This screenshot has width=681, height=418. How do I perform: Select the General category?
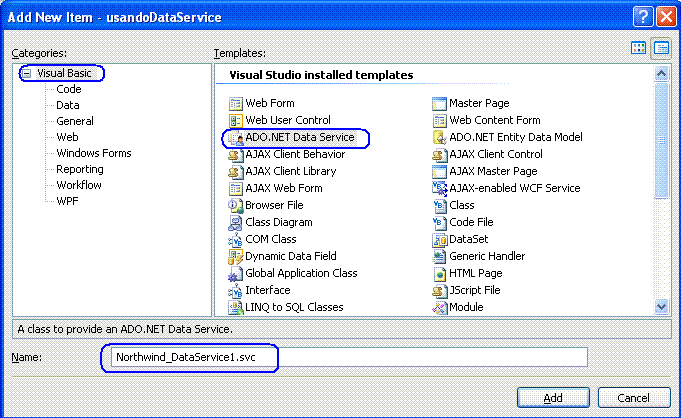(75, 121)
